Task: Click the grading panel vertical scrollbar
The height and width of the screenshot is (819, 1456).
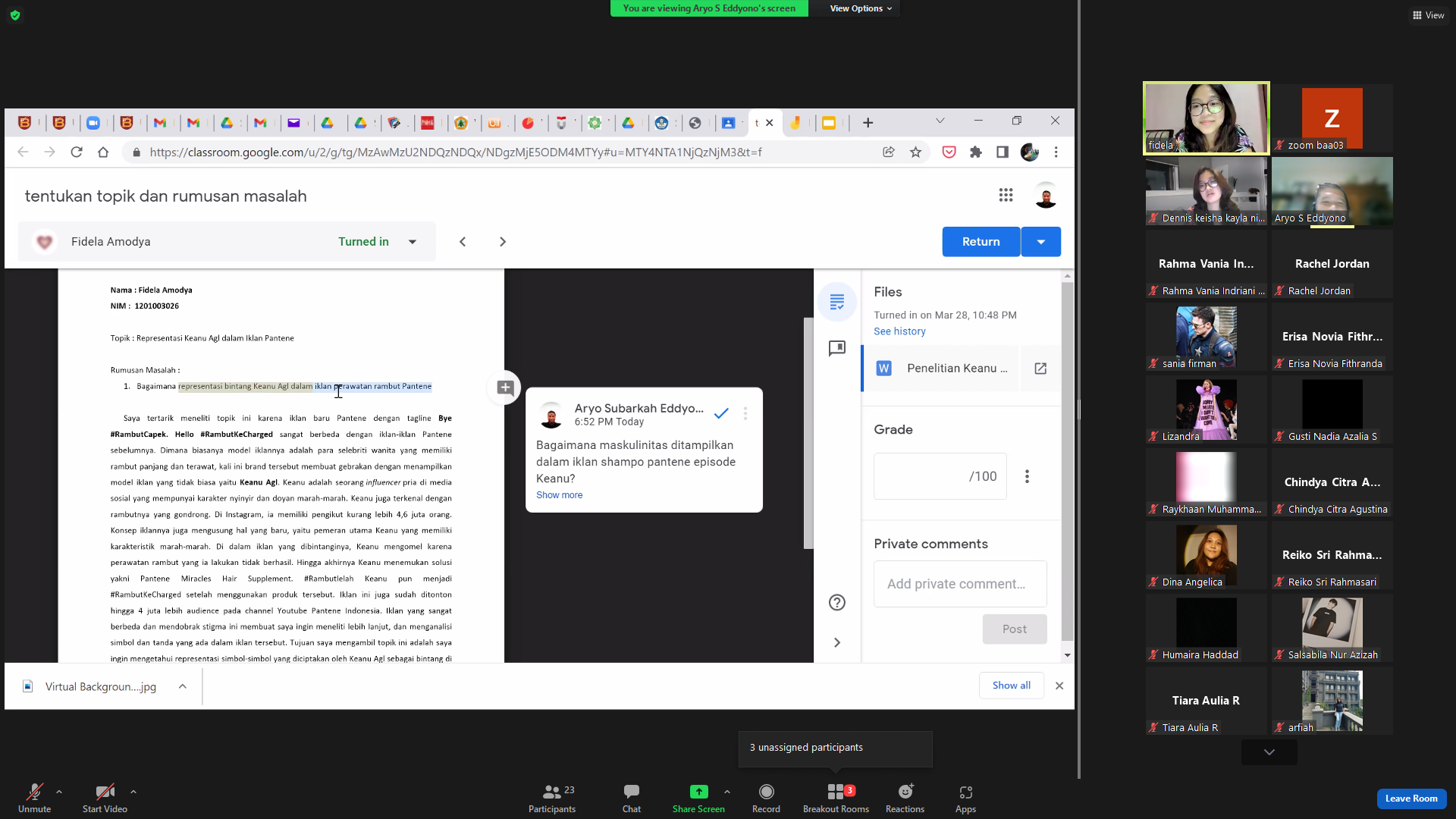Action: pyautogui.click(x=1068, y=463)
